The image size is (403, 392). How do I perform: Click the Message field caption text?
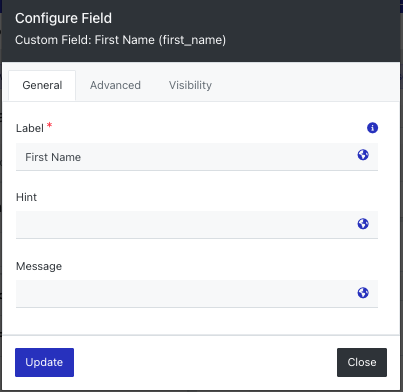pos(39,266)
